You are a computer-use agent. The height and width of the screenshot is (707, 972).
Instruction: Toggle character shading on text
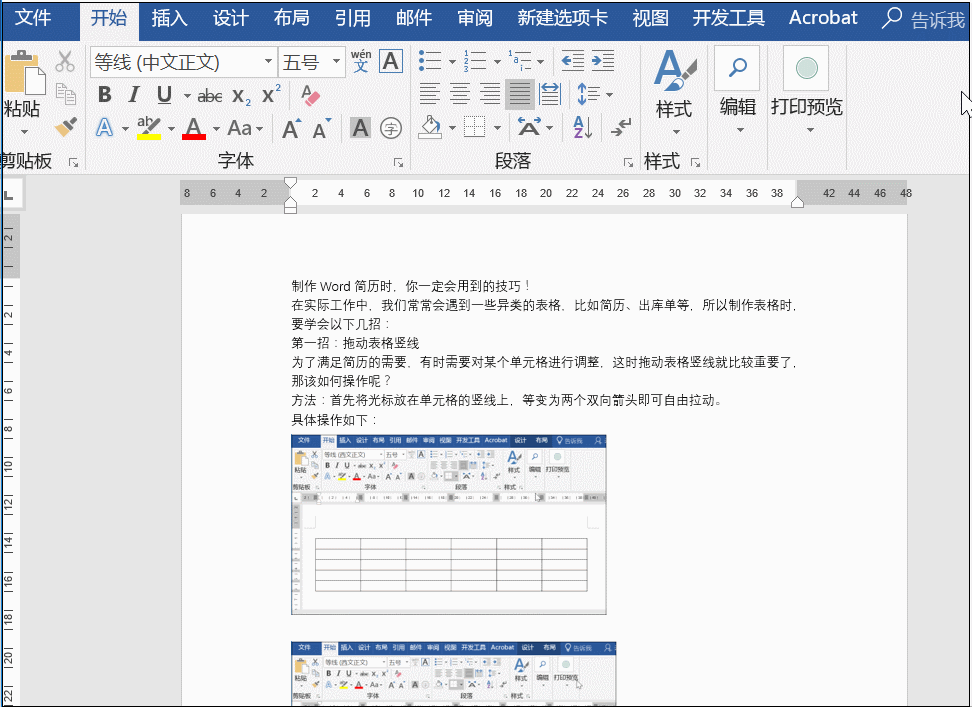tap(360, 128)
